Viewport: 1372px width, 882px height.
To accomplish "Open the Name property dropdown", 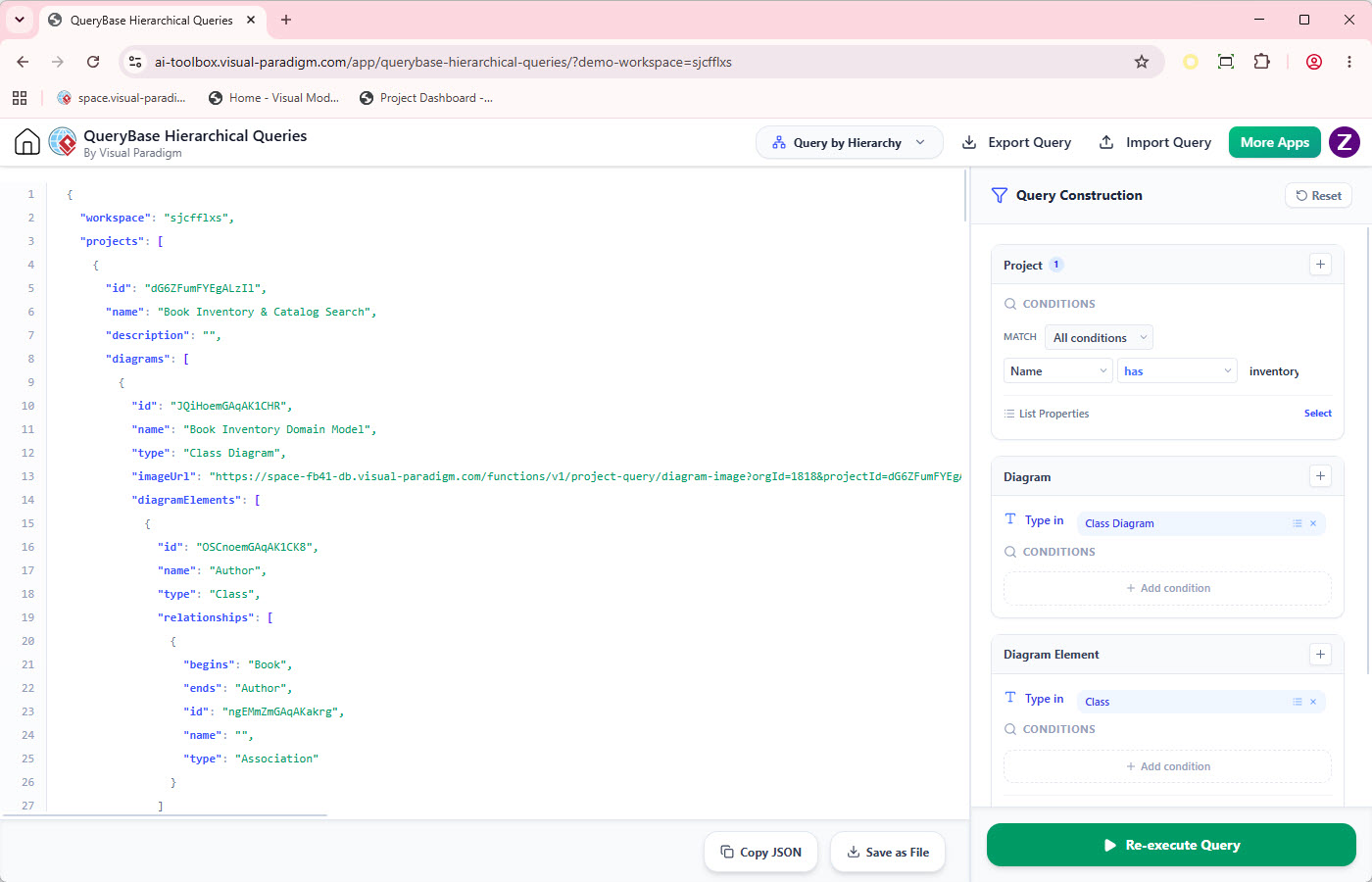I will [x=1058, y=370].
